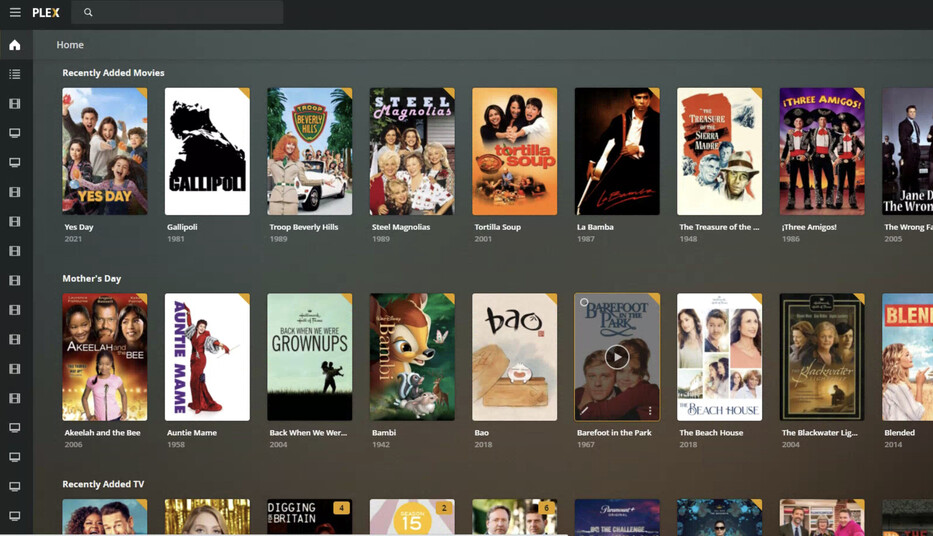Open the Gallipoli poster
This screenshot has width=933, height=536.
[207, 151]
